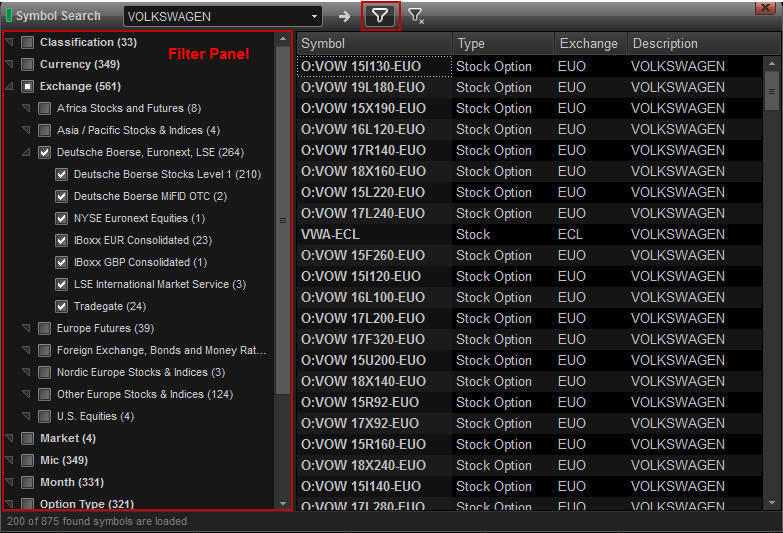
Task: Click the green Symbol Search indicator
Action: pos(8,15)
